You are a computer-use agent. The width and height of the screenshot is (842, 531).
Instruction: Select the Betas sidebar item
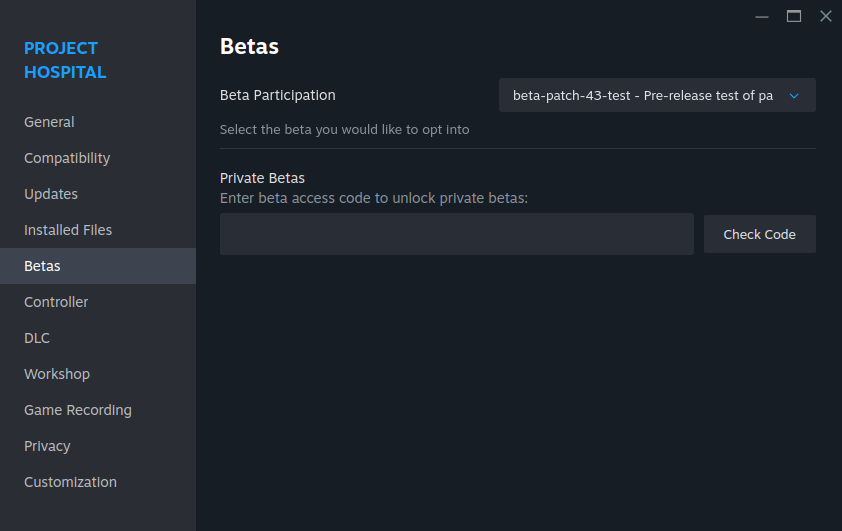coord(42,266)
